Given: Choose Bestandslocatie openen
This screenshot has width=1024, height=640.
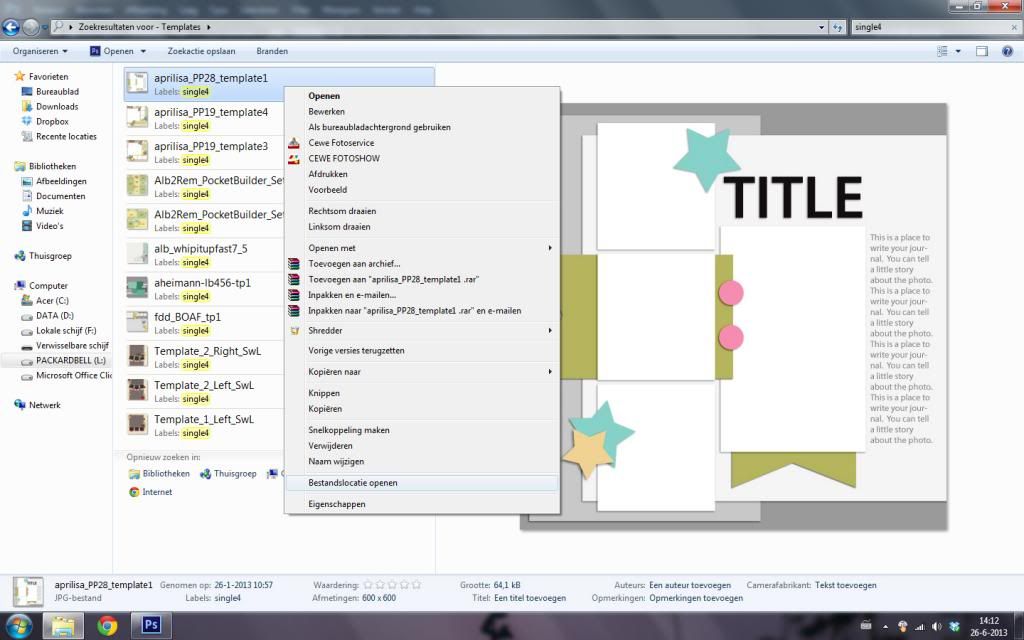Looking at the screenshot, I should [422, 483].
